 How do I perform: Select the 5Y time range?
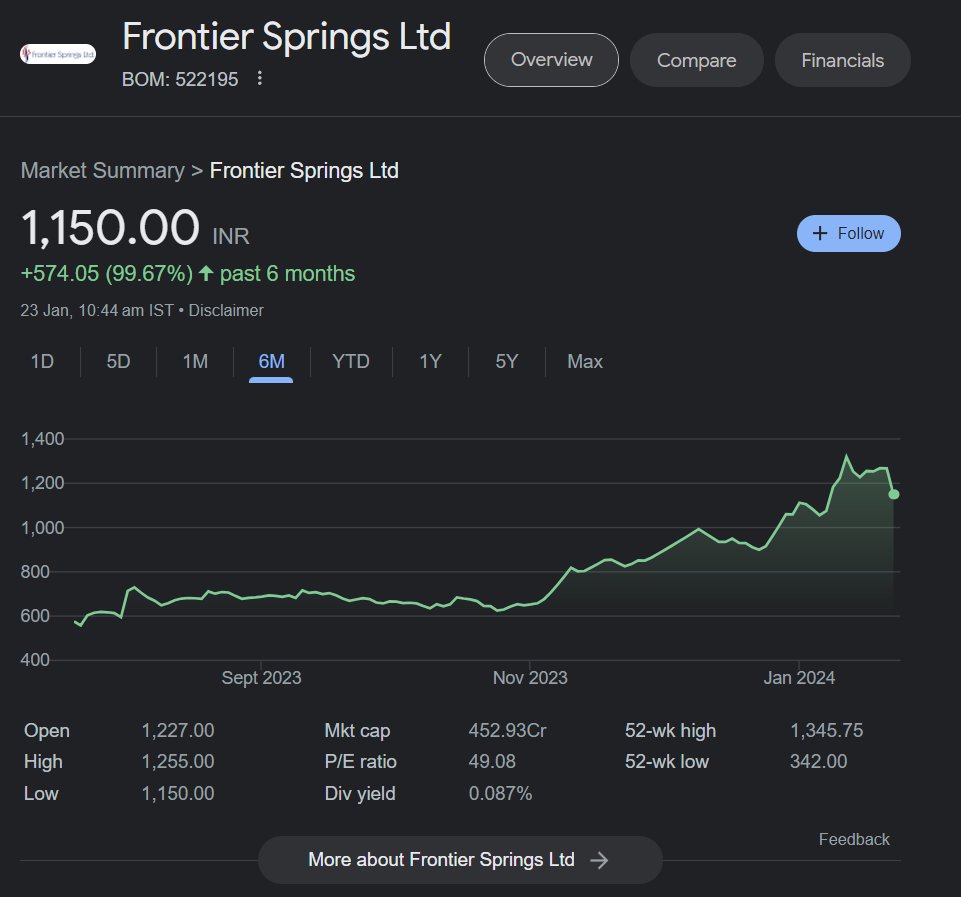507,361
